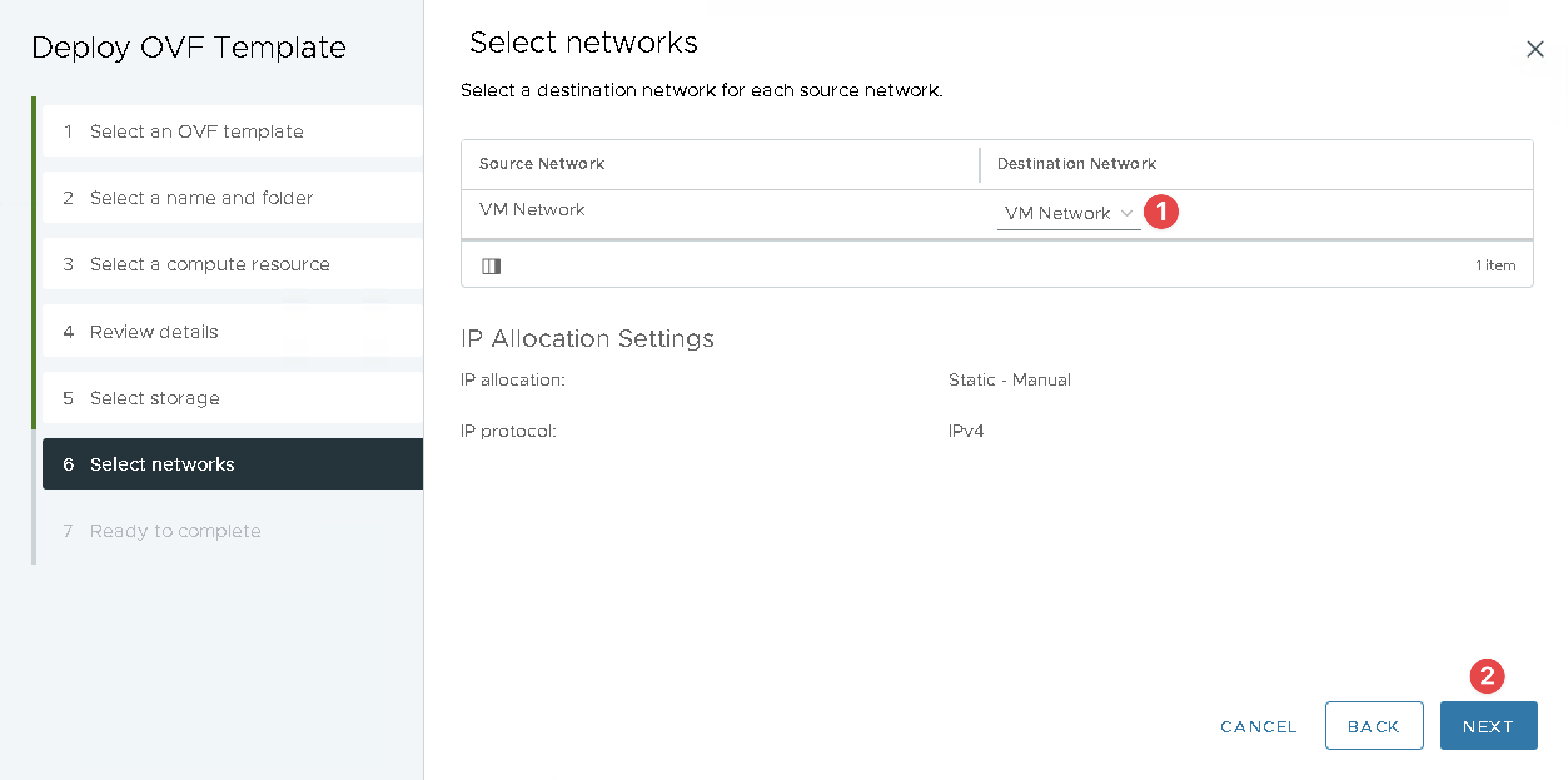Close the Deploy OVF Template dialog
The image size is (1568, 780).
tap(1535, 49)
